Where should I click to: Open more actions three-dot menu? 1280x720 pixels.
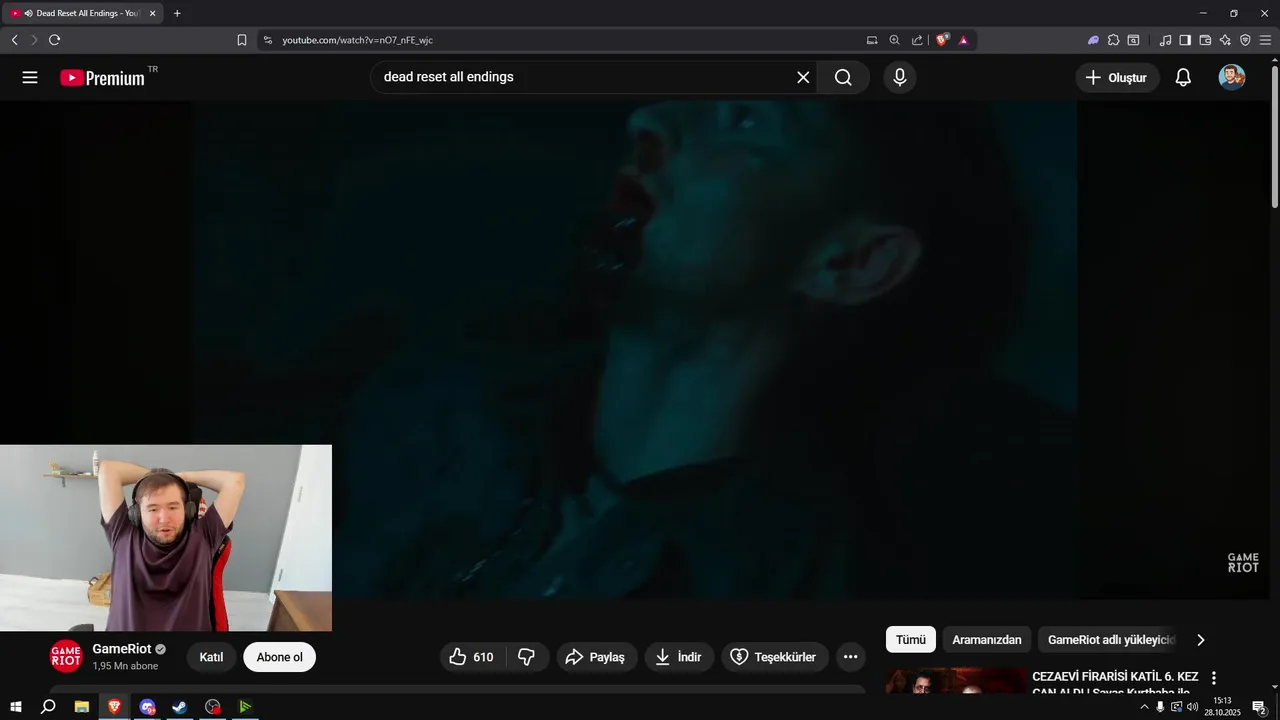pyautogui.click(x=851, y=657)
